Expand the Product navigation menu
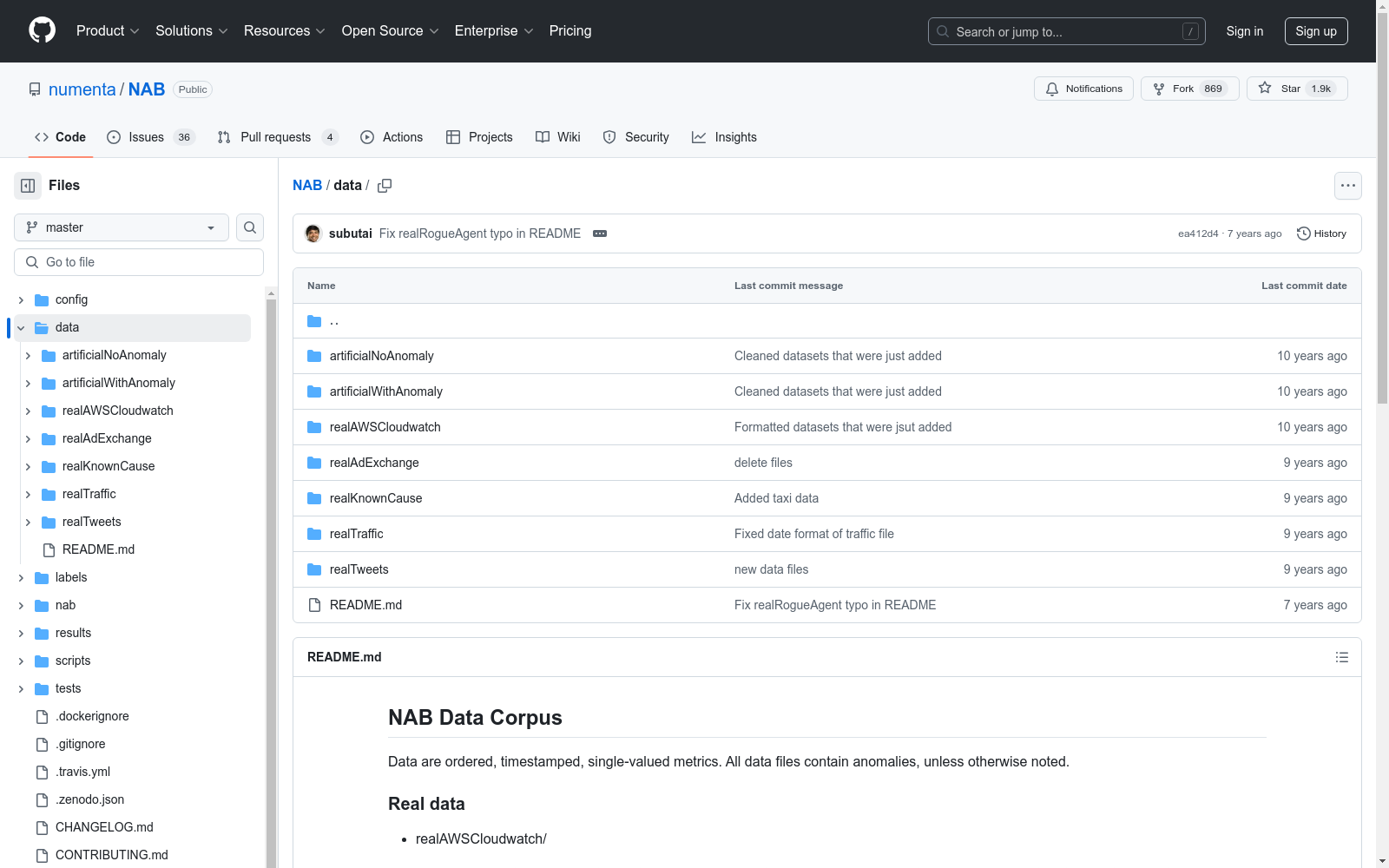The height and width of the screenshot is (868, 1389). point(107,30)
